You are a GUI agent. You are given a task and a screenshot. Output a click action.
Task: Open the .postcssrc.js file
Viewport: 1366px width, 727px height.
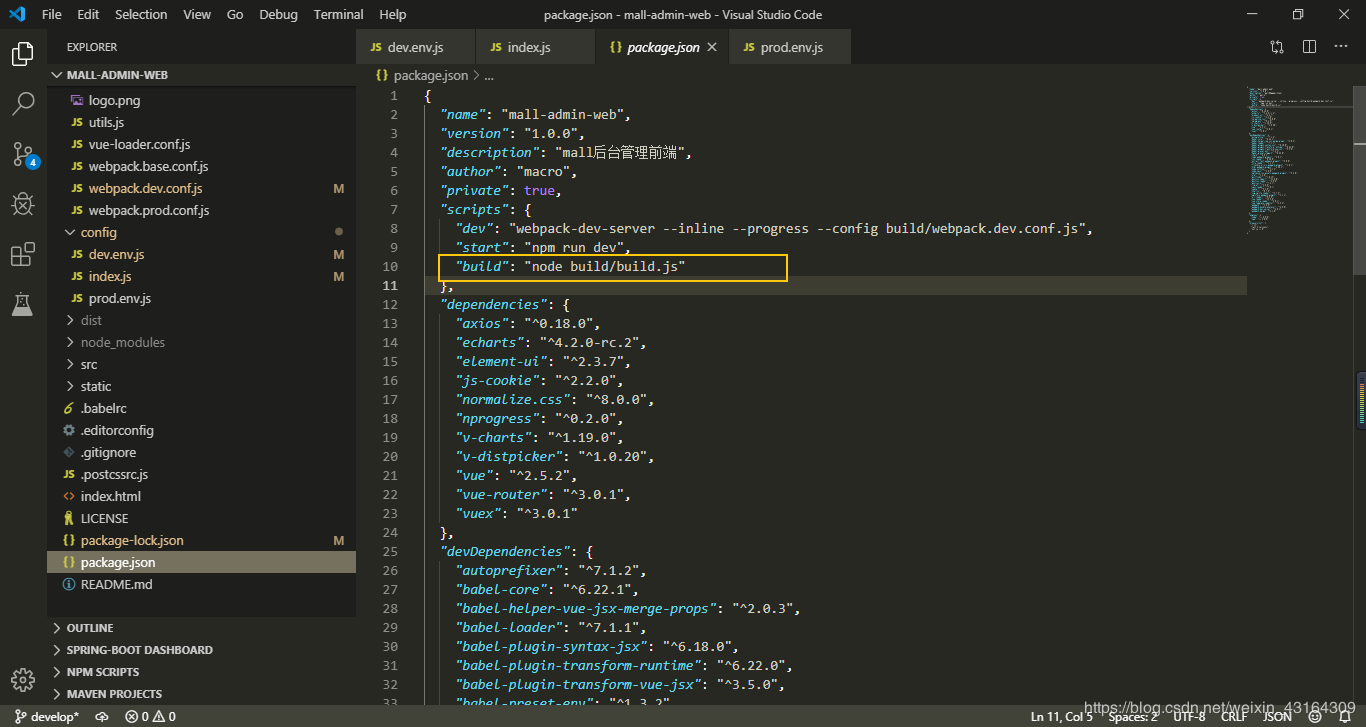(201, 474)
